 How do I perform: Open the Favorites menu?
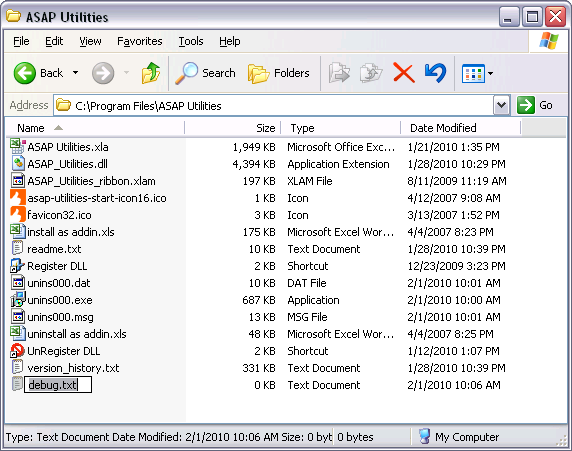coord(140,41)
